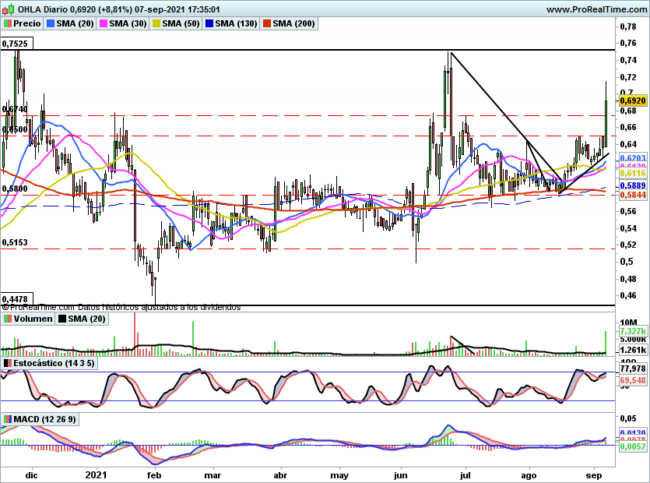This screenshot has width=650, height=483.
Task: Click the magenta SMA (30) color swatch
Action: pos(103,24)
